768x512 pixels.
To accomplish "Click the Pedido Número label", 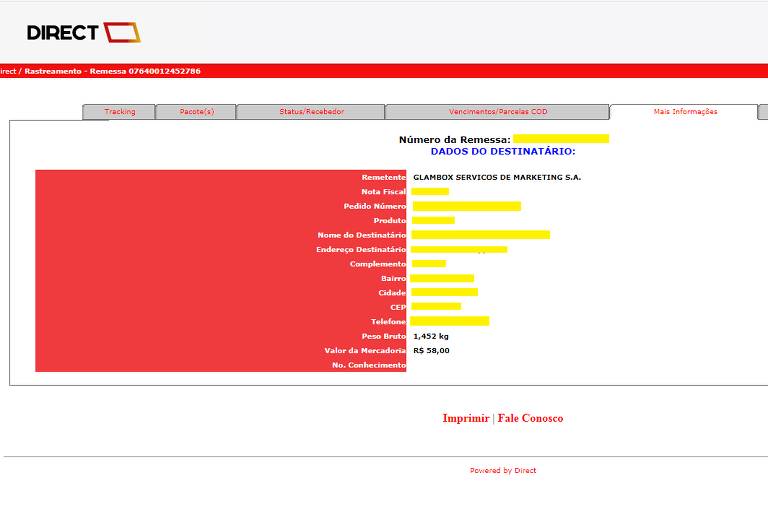I will click(375, 206).
